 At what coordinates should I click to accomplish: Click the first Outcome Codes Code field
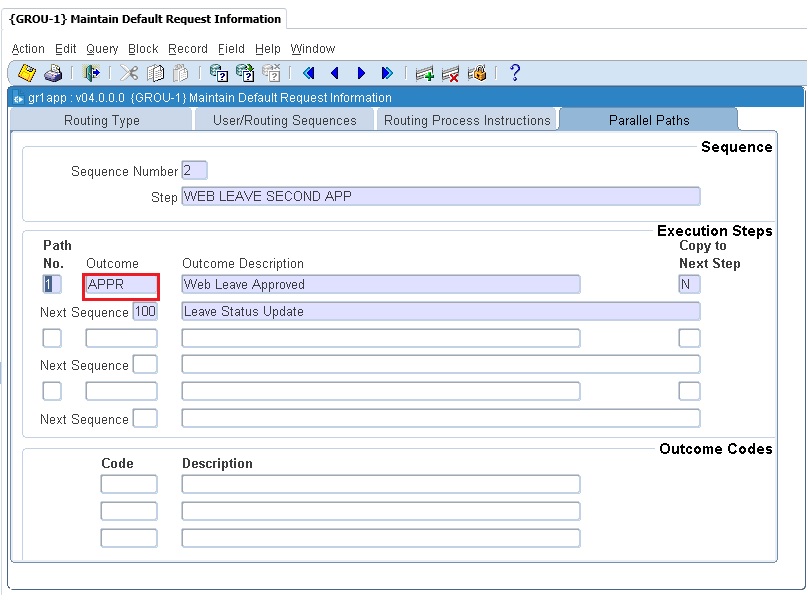pyautogui.click(x=129, y=484)
